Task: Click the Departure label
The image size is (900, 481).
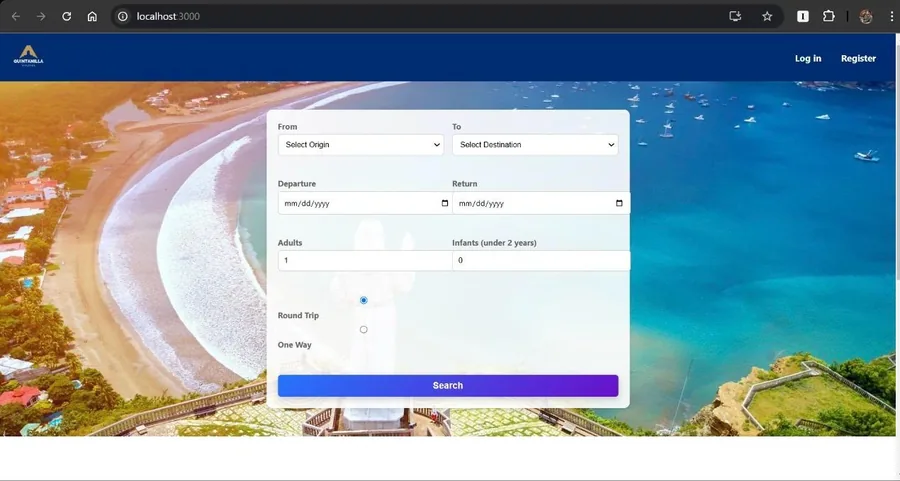Action: coord(297,184)
